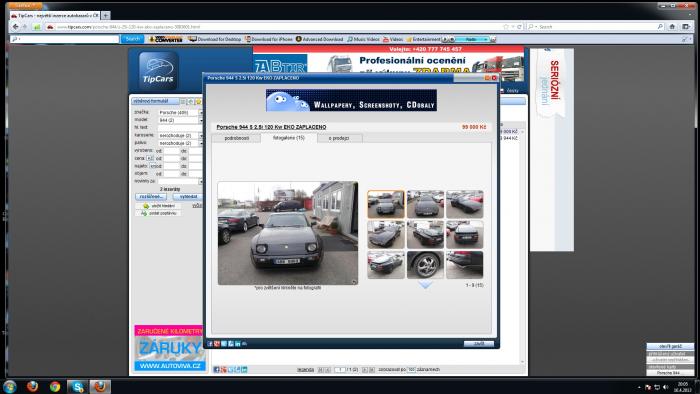Click the vyhledat search button

click(188, 197)
